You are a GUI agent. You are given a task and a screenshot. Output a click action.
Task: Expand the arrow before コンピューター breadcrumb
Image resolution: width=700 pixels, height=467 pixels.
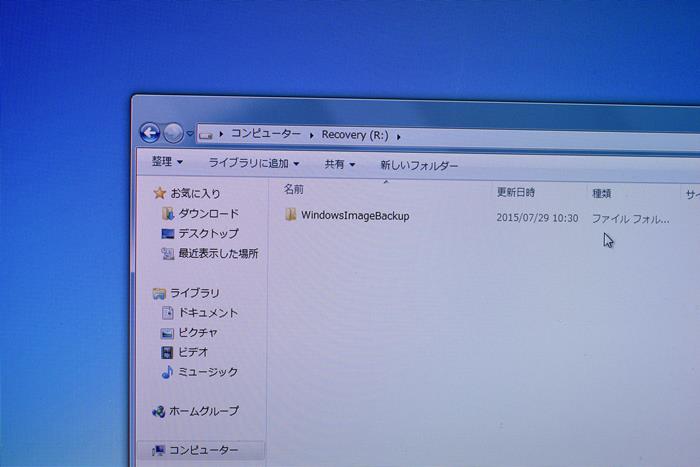tap(221, 134)
